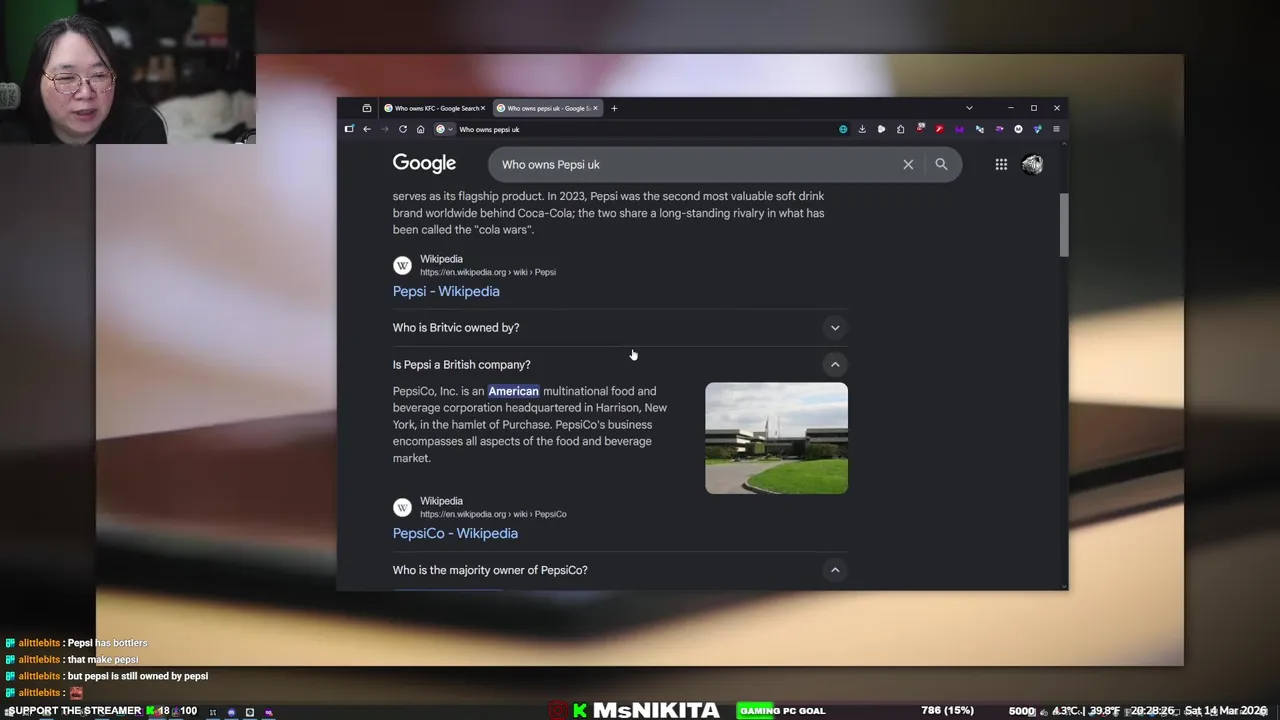Click inside the Google search box
This screenshot has height=720, width=1280.
pyautogui.click(x=695, y=164)
